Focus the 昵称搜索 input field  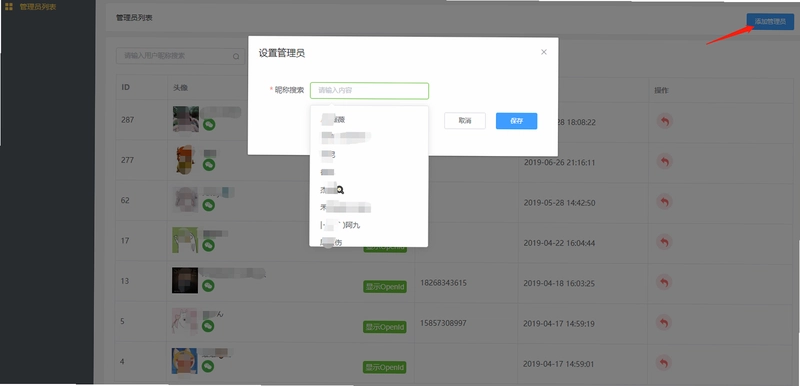(369, 91)
